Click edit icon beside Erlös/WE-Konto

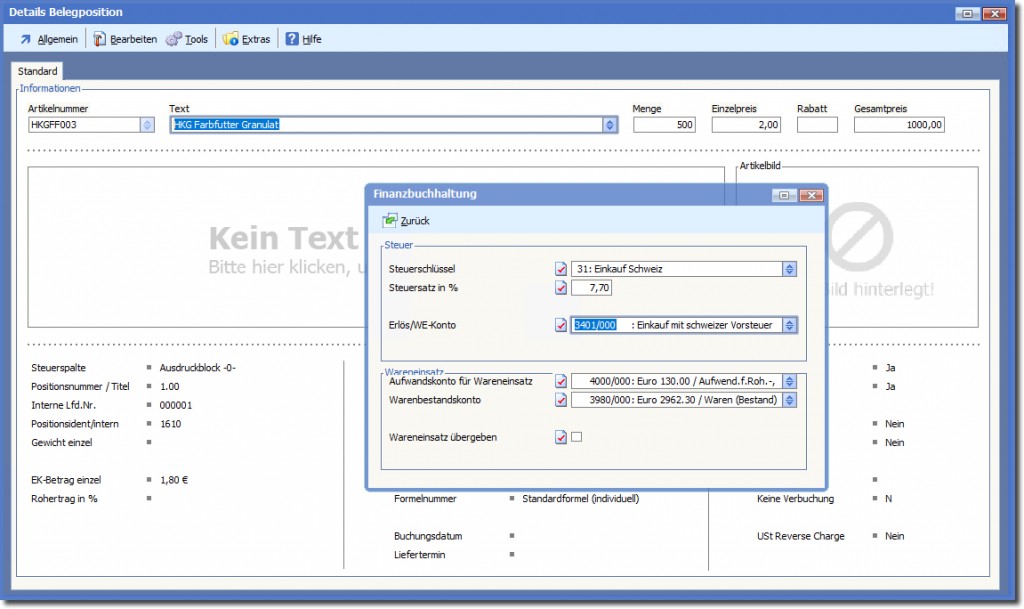(x=561, y=325)
